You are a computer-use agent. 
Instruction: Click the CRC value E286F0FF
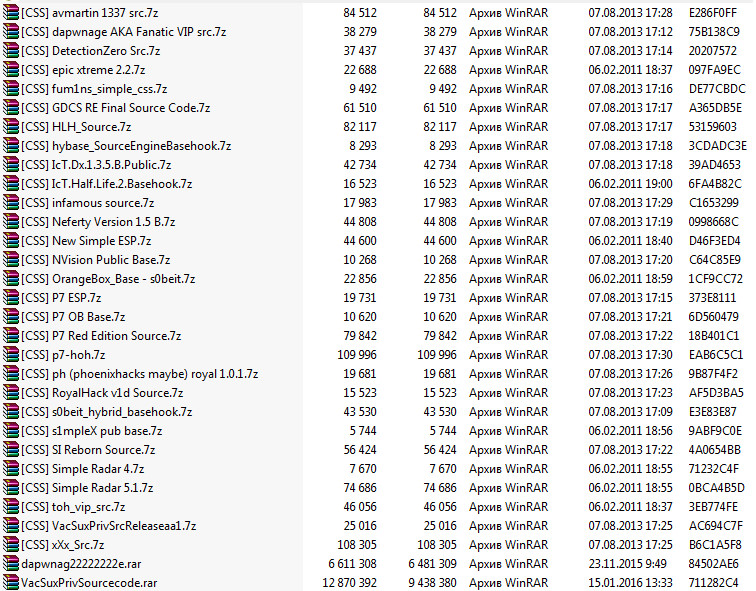coord(713,13)
